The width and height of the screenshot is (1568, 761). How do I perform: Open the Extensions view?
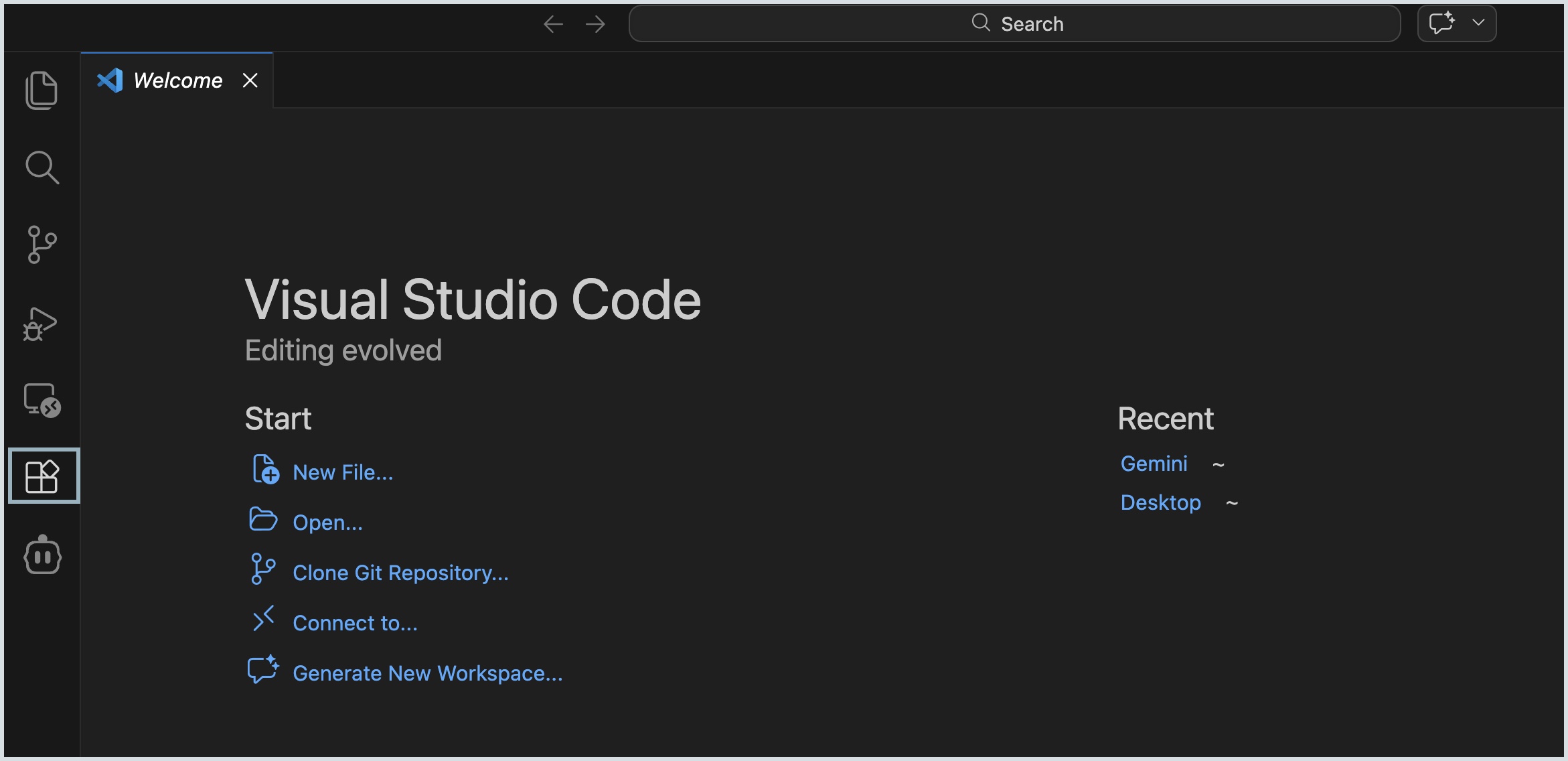42,476
